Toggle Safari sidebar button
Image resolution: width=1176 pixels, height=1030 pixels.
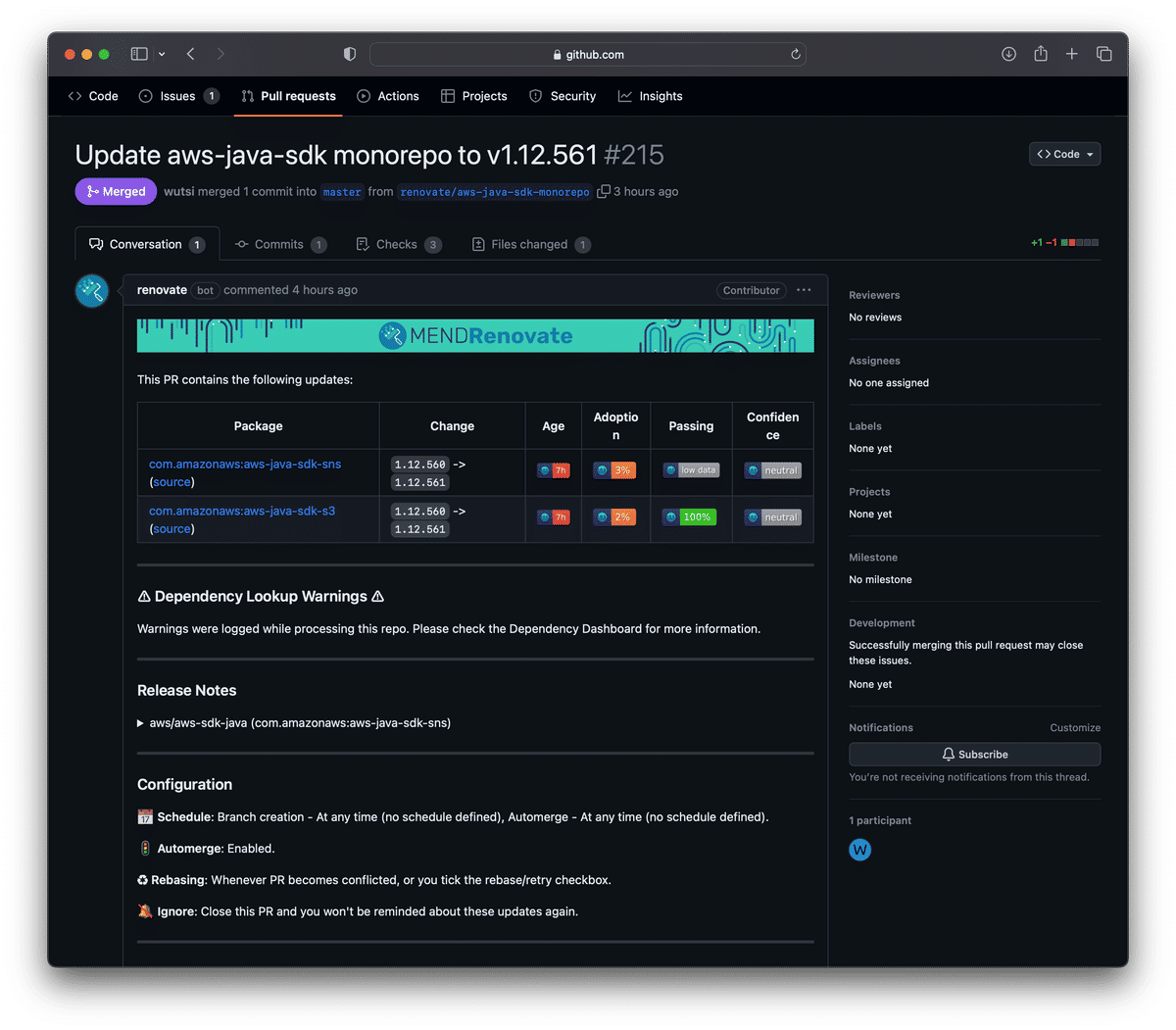(139, 54)
